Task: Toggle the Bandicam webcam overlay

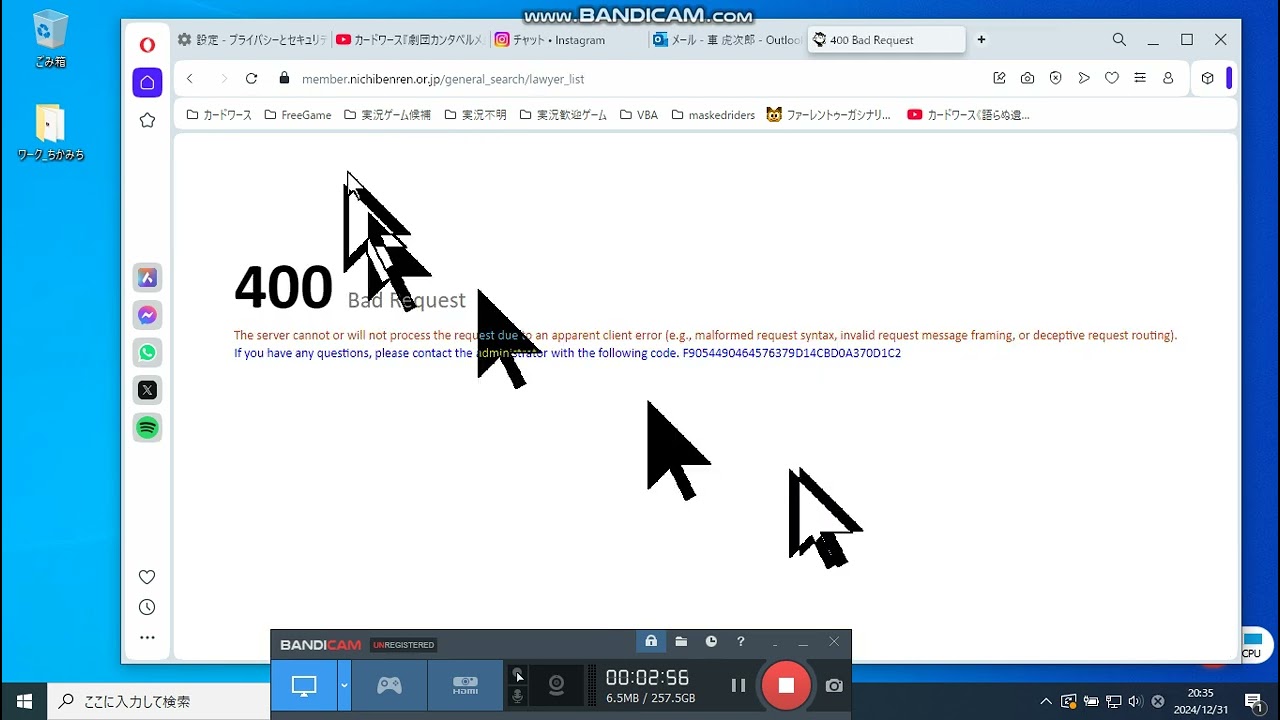Action: point(556,685)
